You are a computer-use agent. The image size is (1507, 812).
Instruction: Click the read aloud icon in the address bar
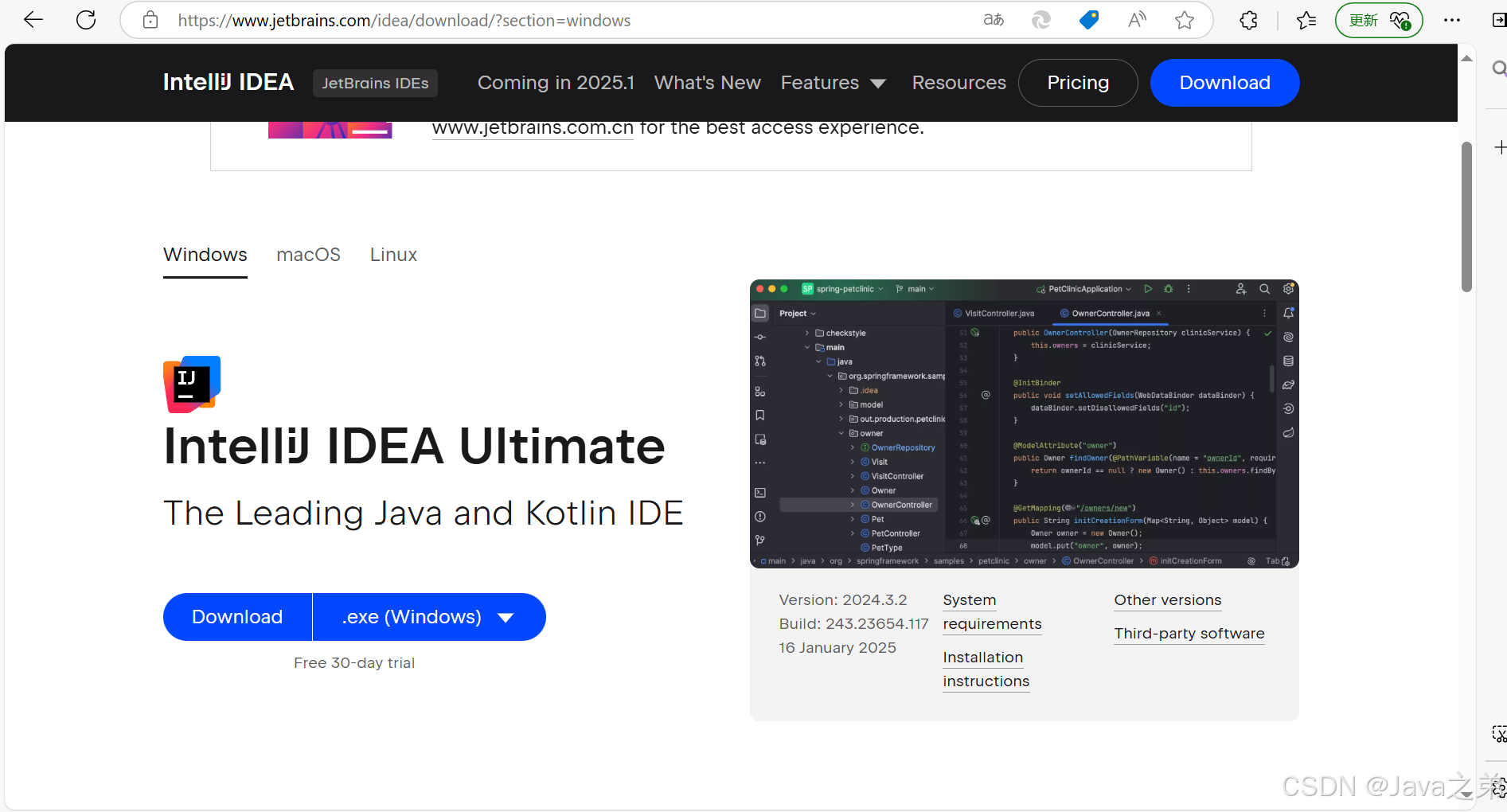1137,20
